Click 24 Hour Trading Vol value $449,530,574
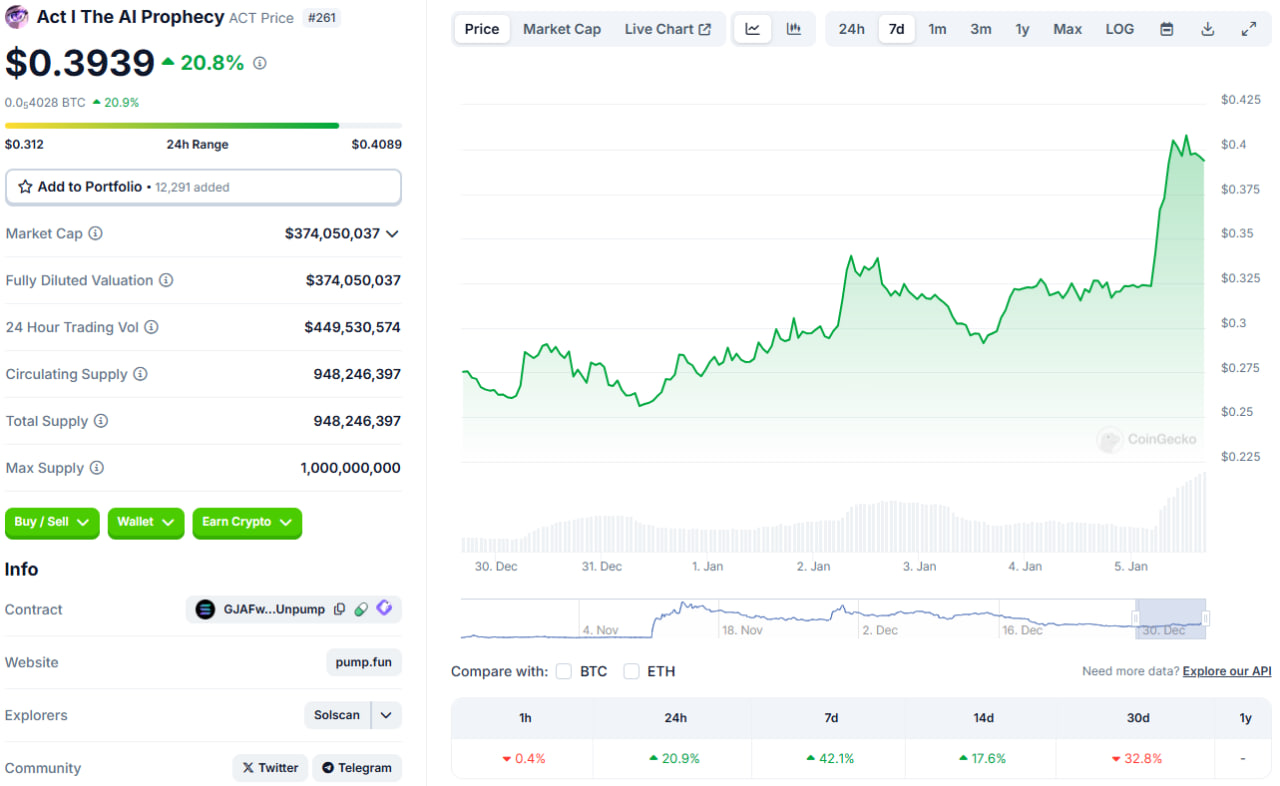This screenshot has height=786, width=1280. tap(353, 327)
